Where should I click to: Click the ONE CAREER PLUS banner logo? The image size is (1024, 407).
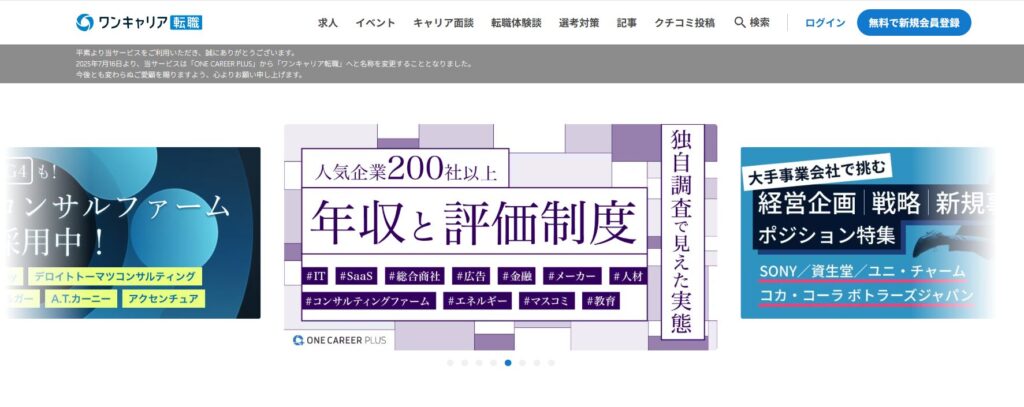[340, 340]
